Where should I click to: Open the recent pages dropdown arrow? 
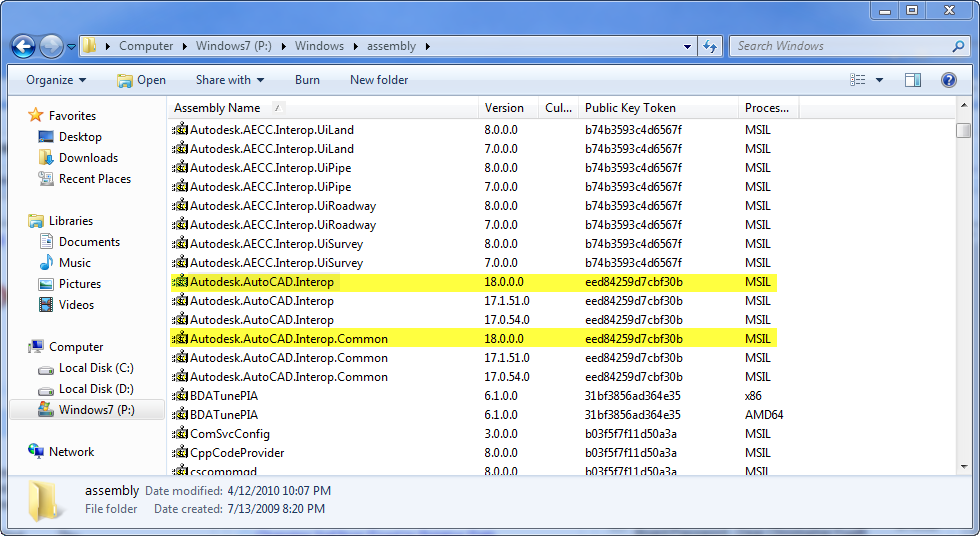(71, 47)
